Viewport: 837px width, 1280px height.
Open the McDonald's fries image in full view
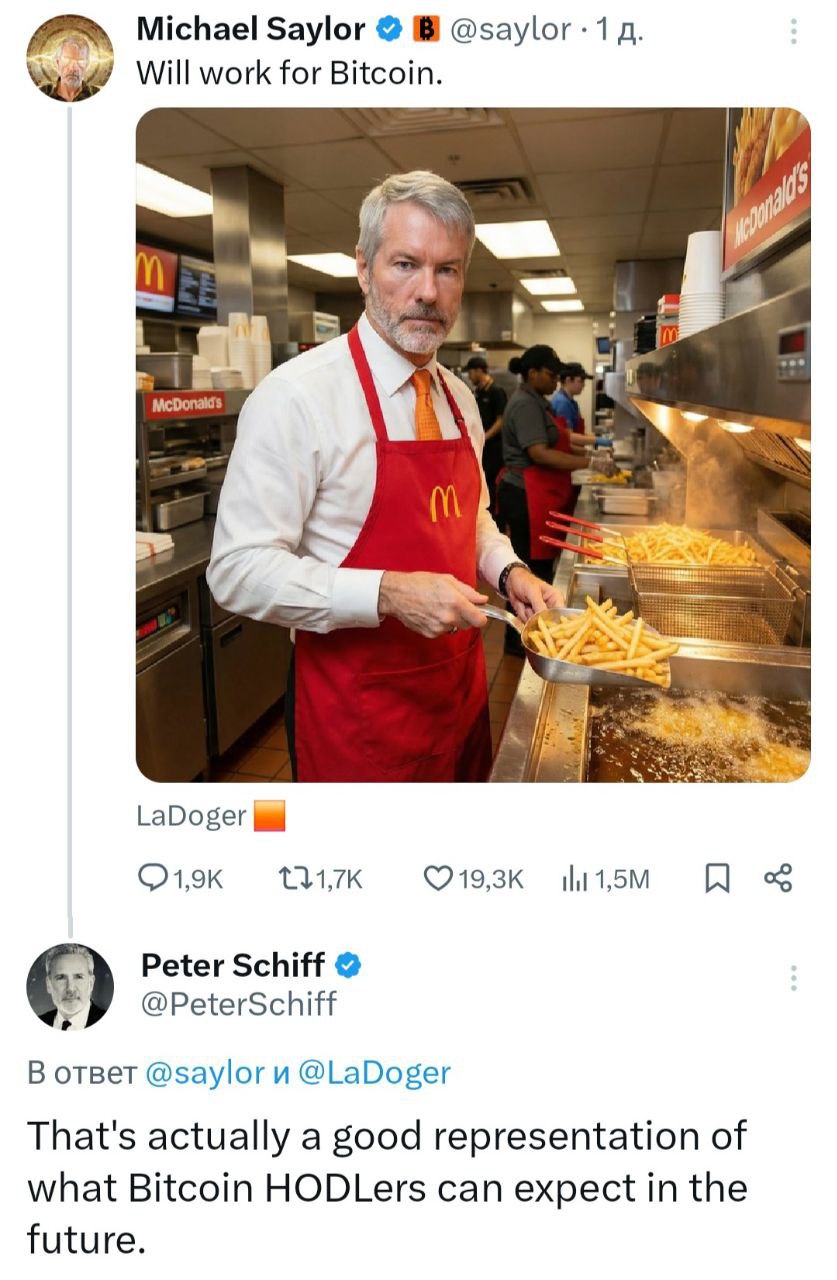(472, 445)
